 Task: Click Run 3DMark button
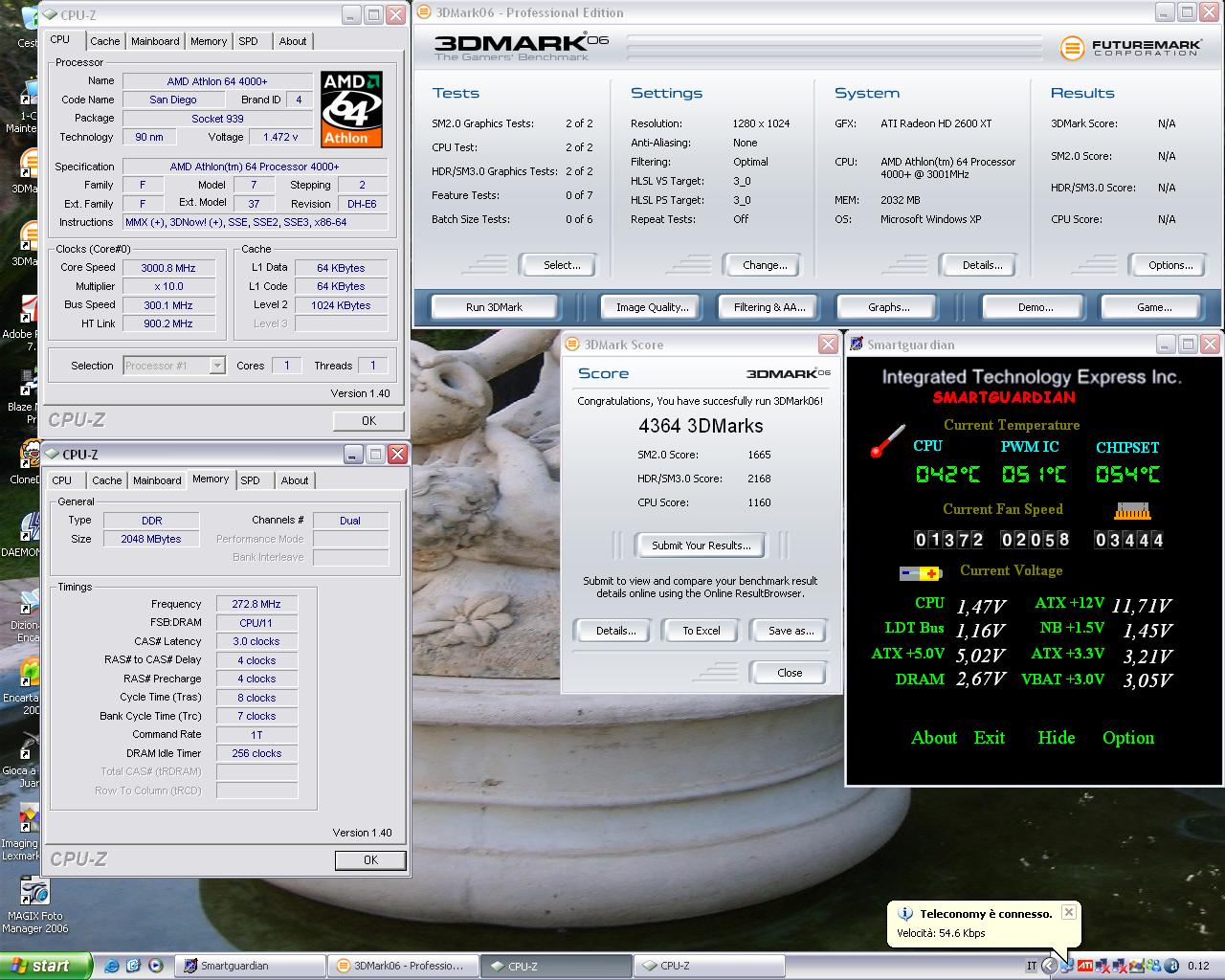(x=494, y=307)
